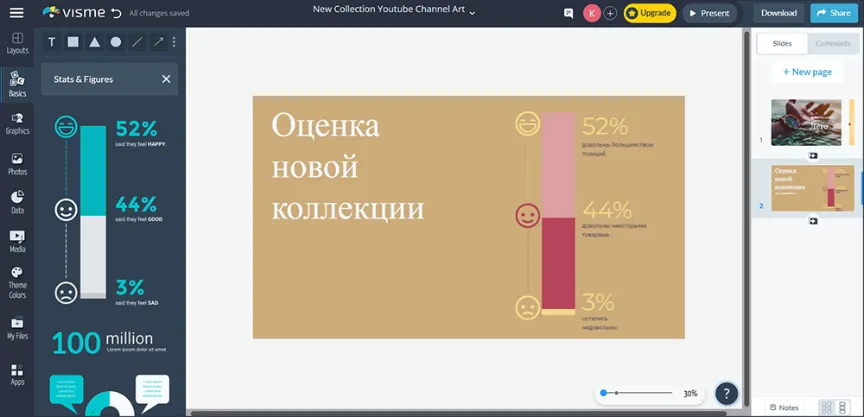
Task: Open the Notes panel
Action: (784, 408)
